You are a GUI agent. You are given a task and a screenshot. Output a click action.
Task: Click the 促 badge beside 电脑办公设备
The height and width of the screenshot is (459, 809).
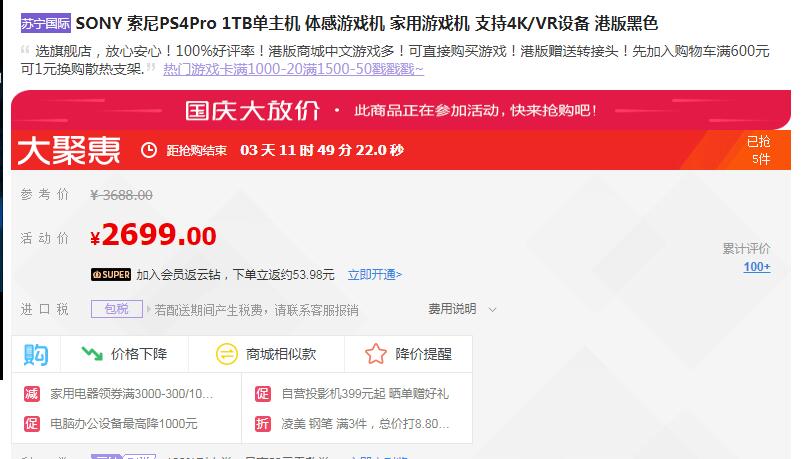[x=31, y=424]
